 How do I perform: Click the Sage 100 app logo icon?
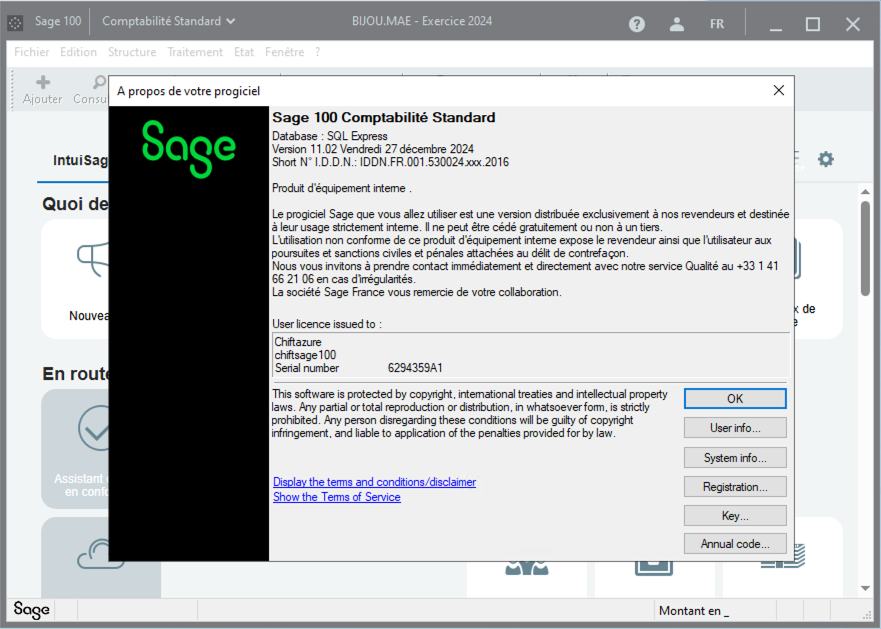(x=16, y=22)
